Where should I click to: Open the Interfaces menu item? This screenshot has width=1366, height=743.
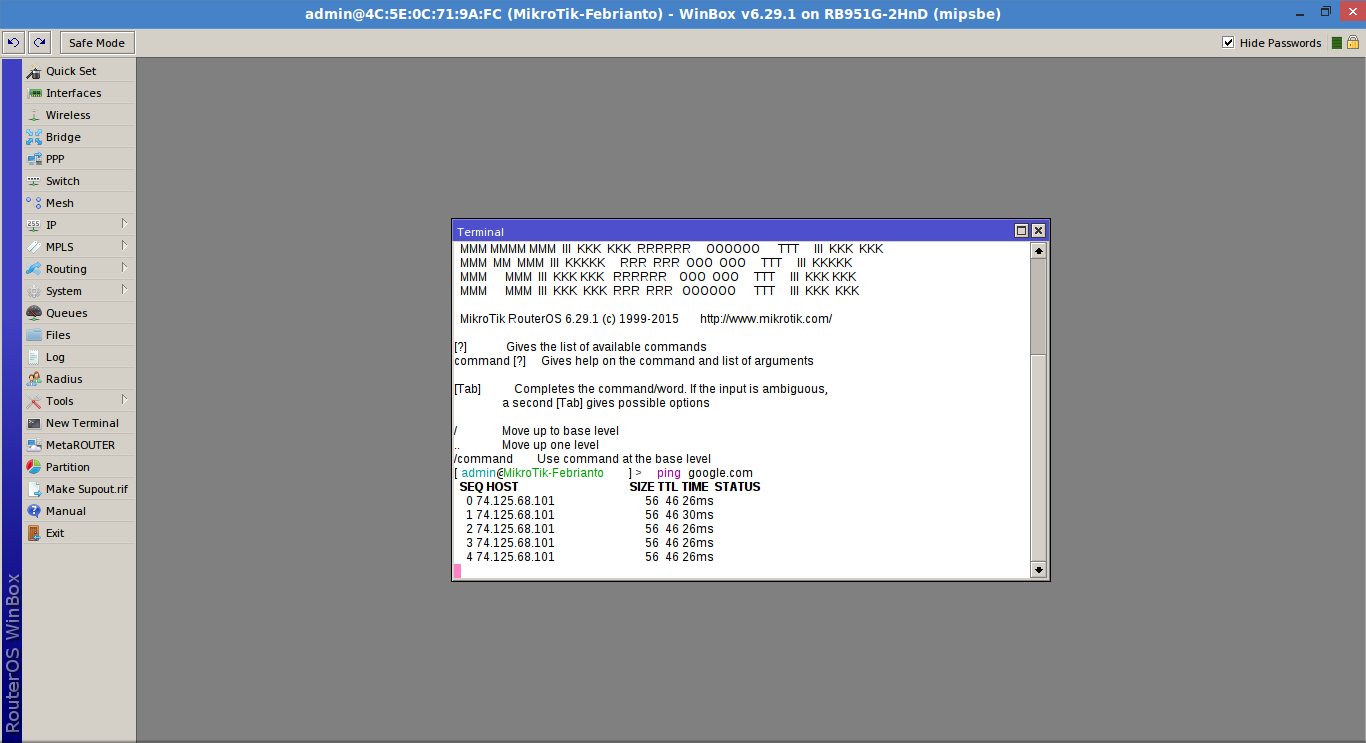(x=79, y=93)
